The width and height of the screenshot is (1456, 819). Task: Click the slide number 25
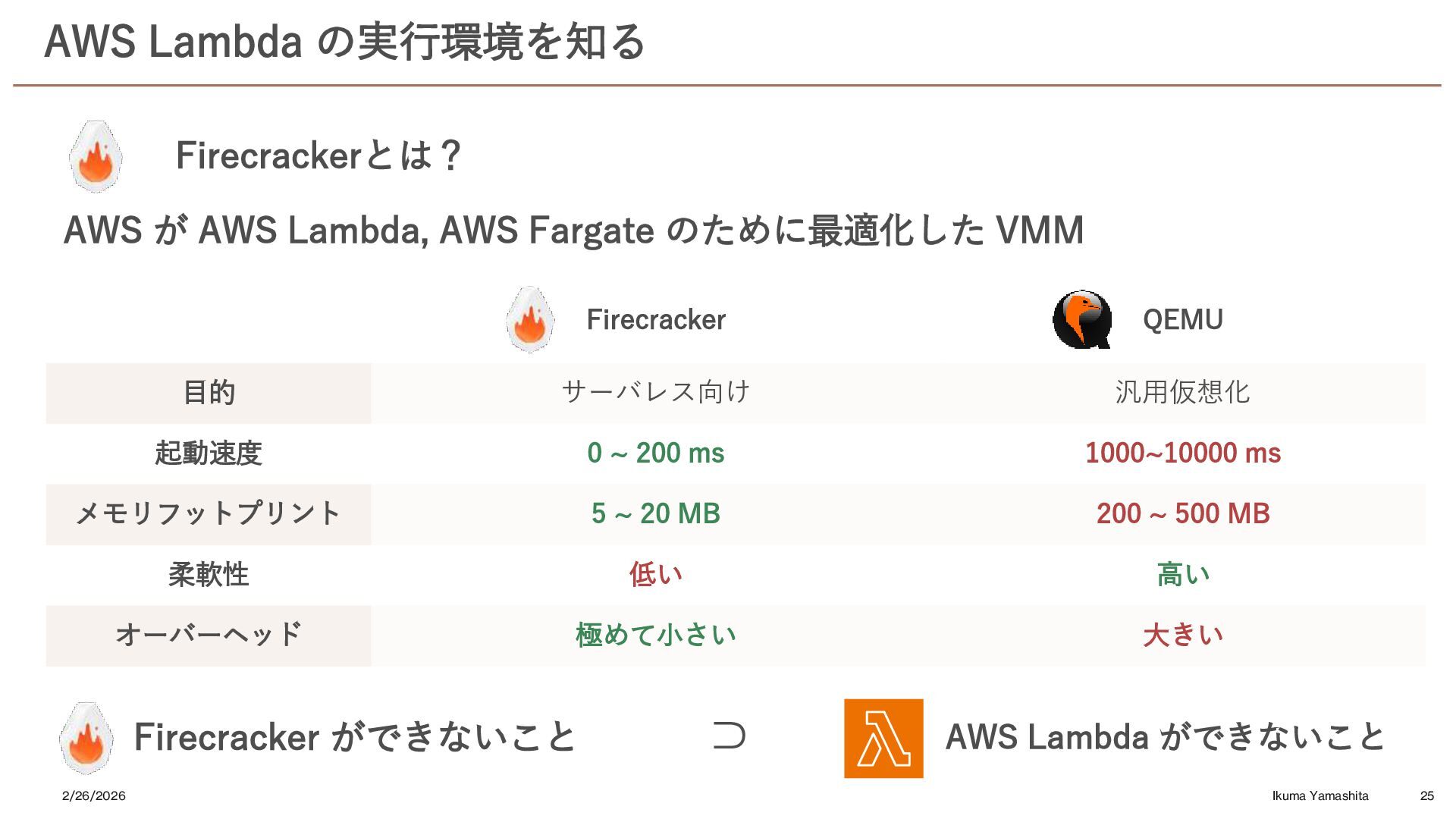click(x=1427, y=795)
